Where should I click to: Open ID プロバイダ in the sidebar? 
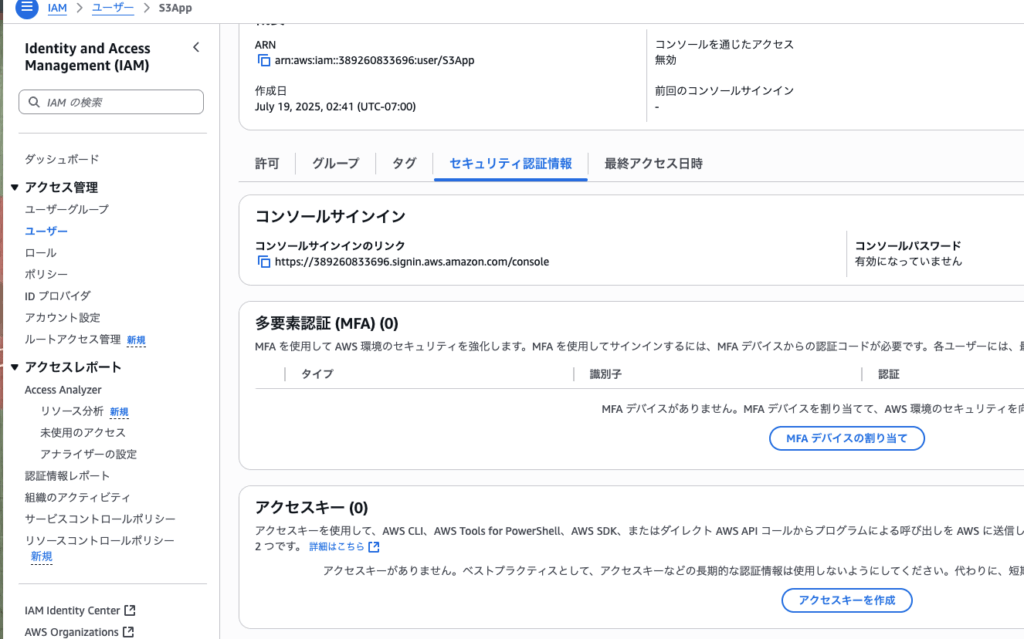pyautogui.click(x=57, y=296)
